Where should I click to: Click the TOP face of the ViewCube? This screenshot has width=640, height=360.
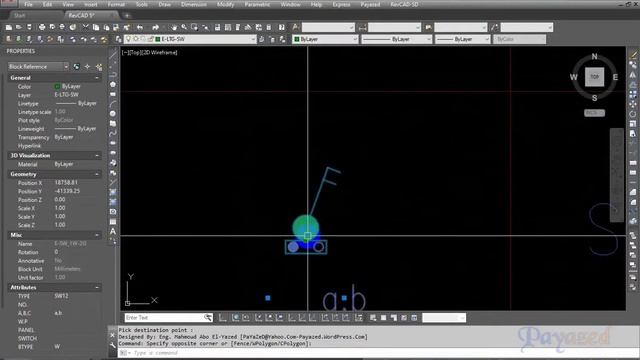point(594,77)
